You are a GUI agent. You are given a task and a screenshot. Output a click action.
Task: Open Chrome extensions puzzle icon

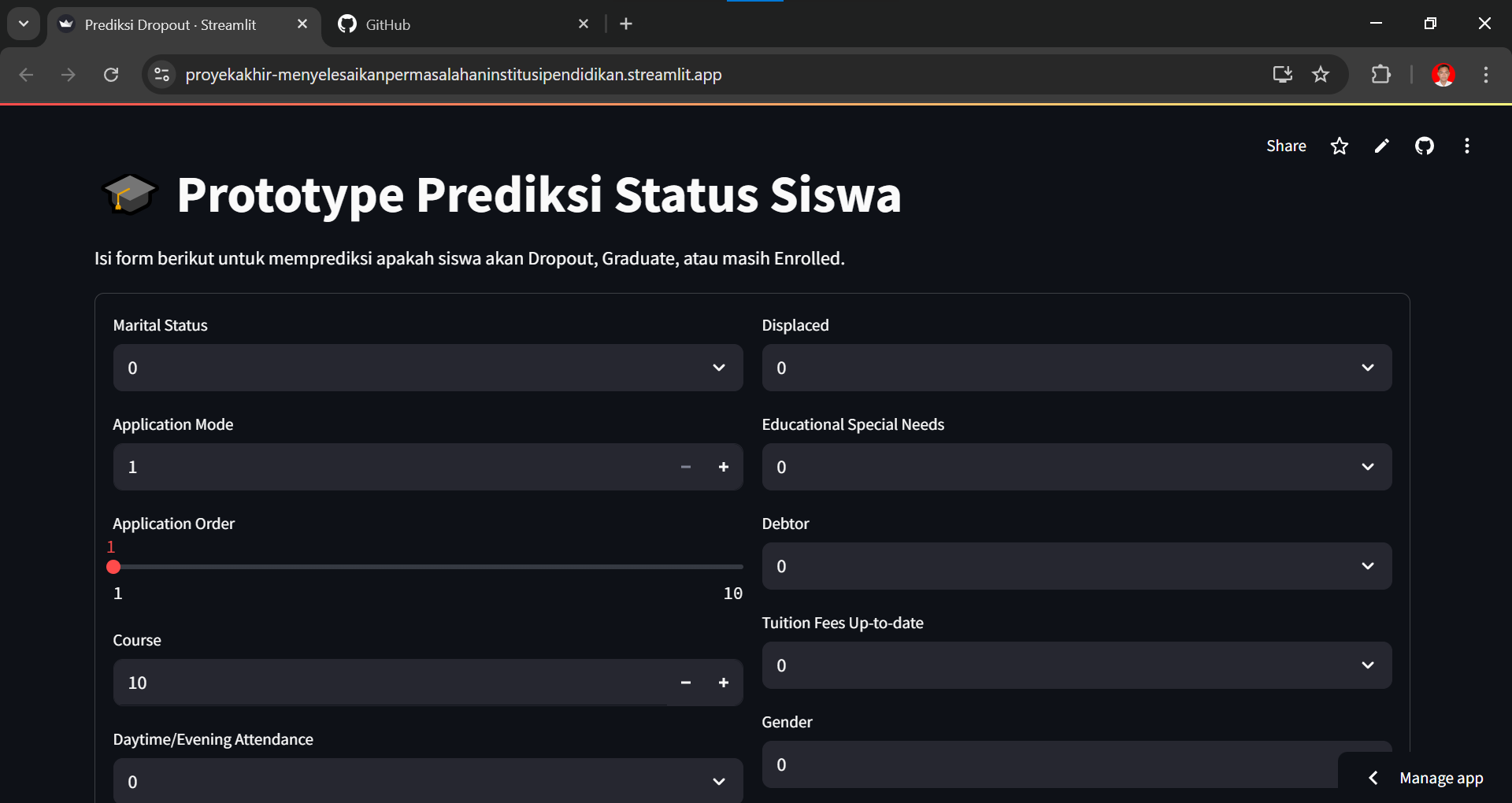pyautogui.click(x=1380, y=75)
